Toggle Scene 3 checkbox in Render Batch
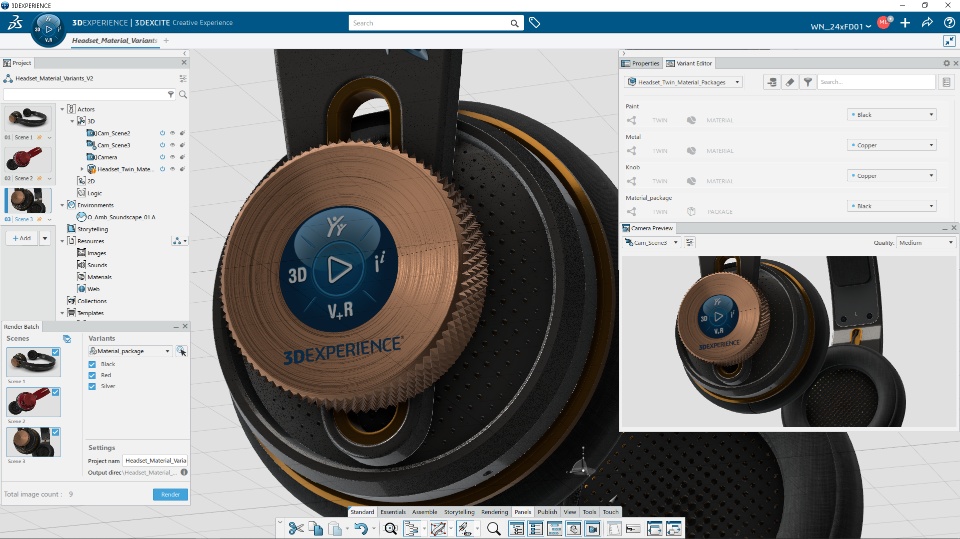Viewport: 960px width, 539px height. 56,432
